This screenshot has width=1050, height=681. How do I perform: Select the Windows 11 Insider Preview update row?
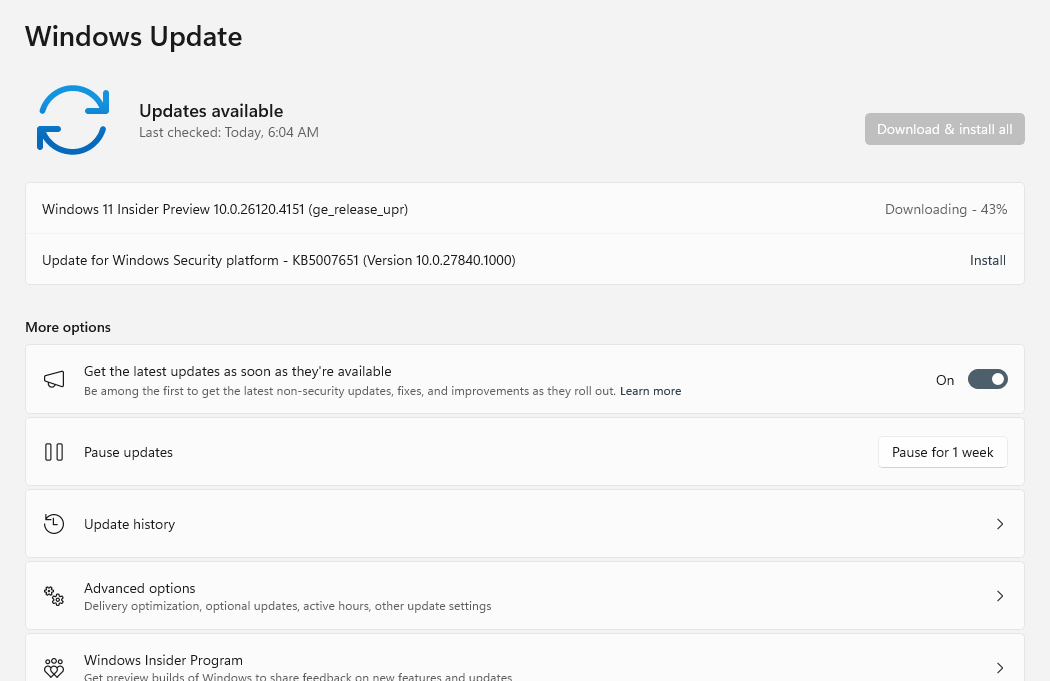(225, 209)
